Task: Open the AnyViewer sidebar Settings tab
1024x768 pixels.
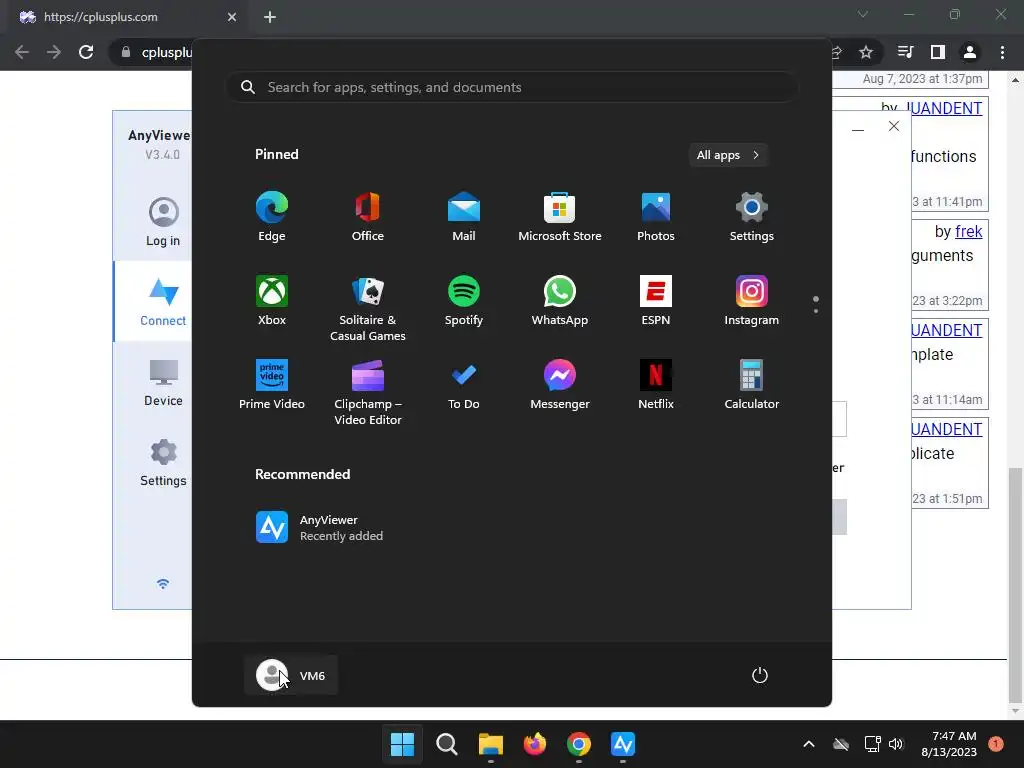Action: 163,462
